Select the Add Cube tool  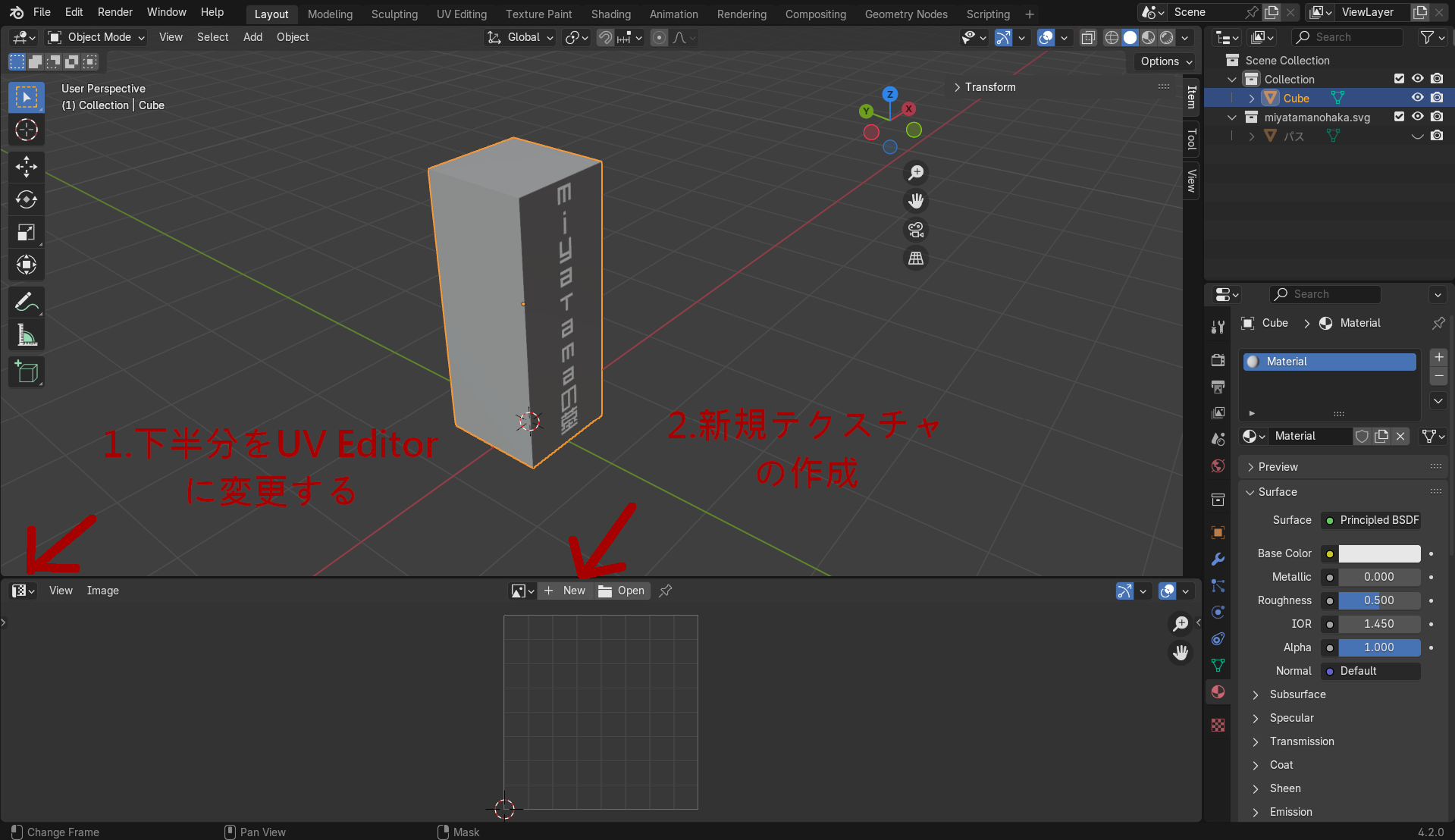pyautogui.click(x=27, y=371)
